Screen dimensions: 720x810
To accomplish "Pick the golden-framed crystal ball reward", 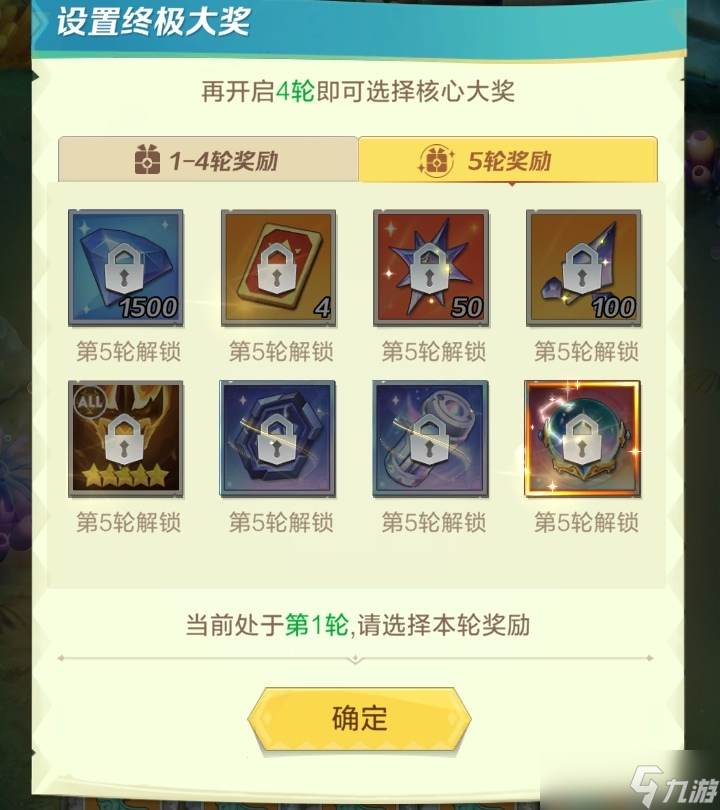I will coord(583,439).
